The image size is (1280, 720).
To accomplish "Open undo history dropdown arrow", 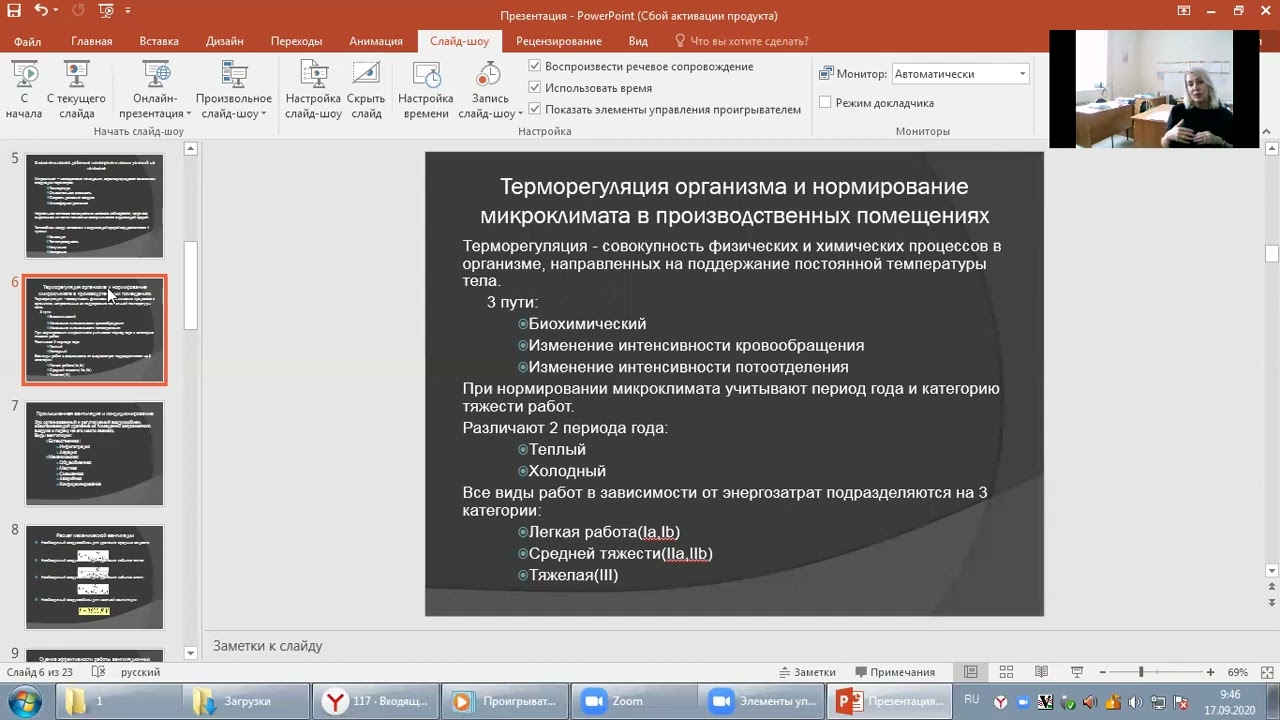I will tap(57, 11).
